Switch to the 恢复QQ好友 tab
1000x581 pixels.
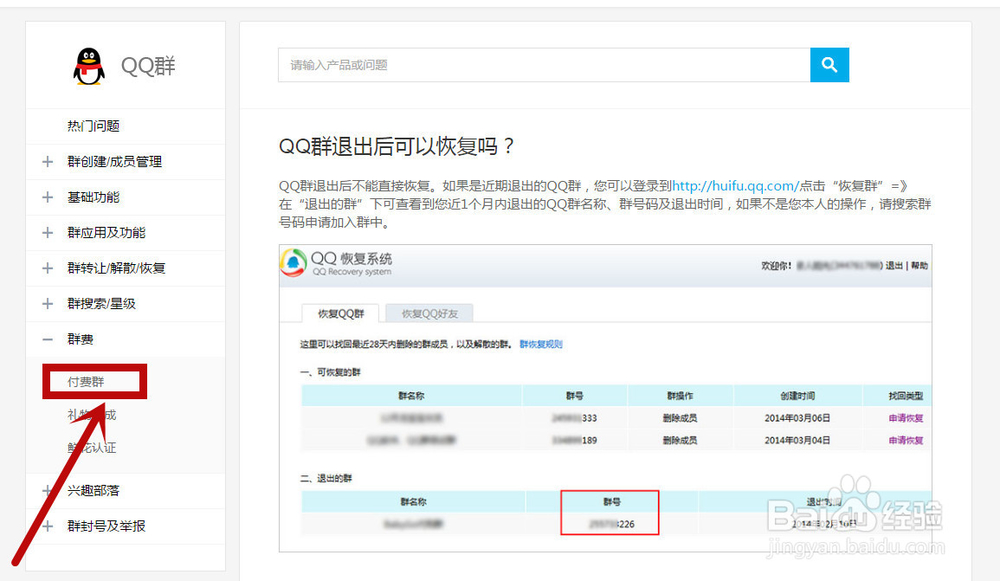tap(431, 313)
